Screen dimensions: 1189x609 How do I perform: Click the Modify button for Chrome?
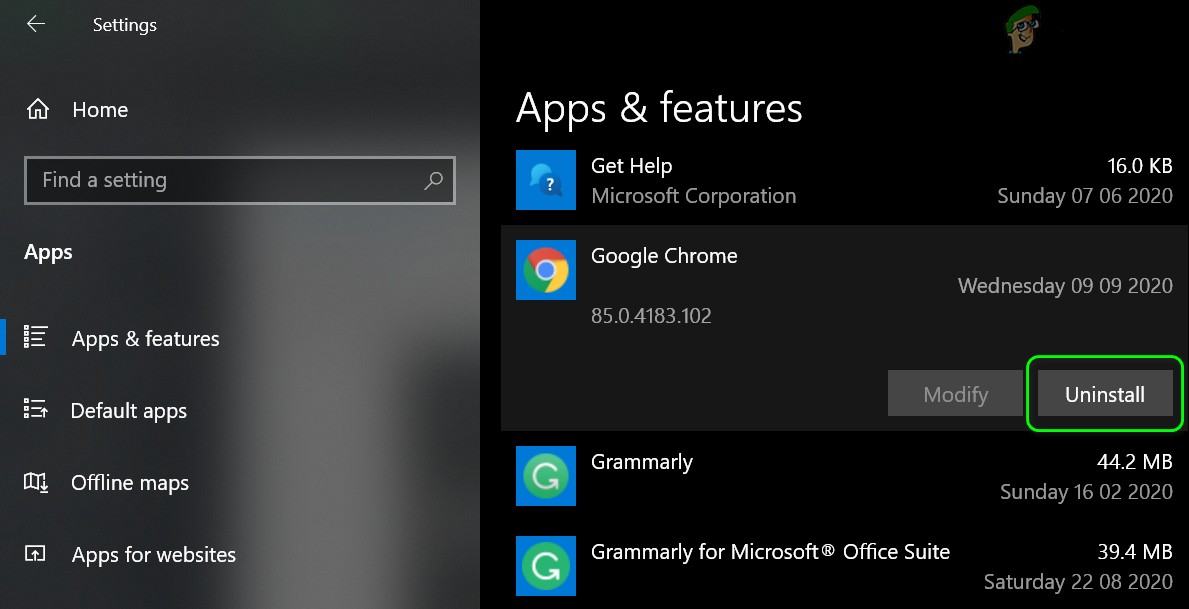point(954,393)
